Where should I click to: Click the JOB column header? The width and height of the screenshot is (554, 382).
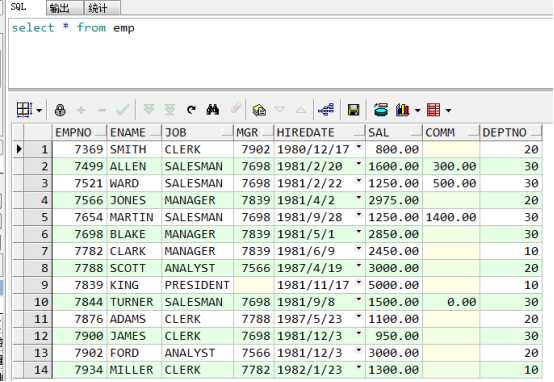coord(197,132)
